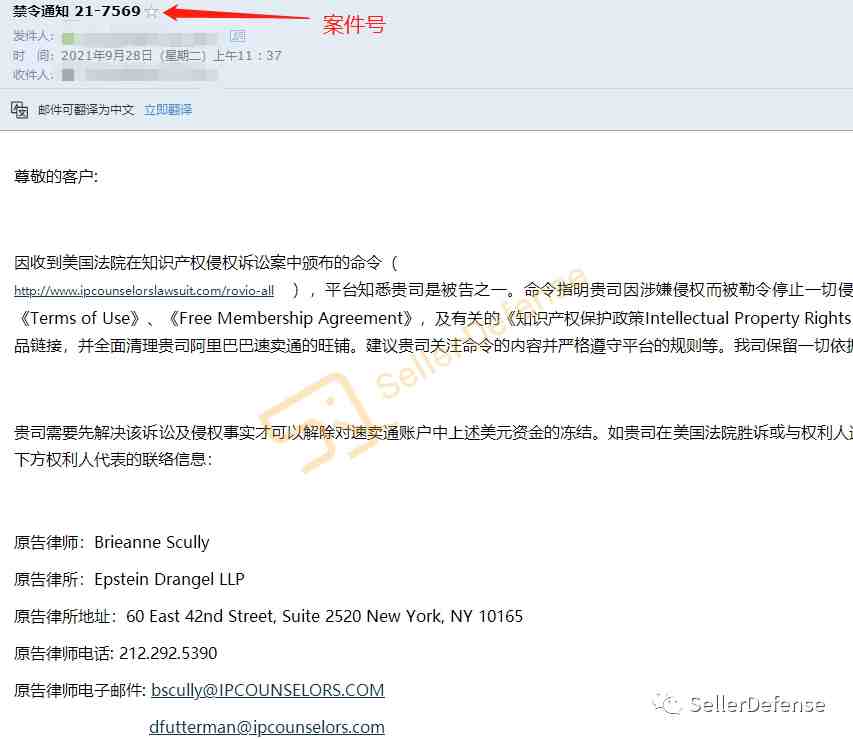Click the gray recipient avatar icon
This screenshot has height=739, width=853.
[x=68, y=75]
